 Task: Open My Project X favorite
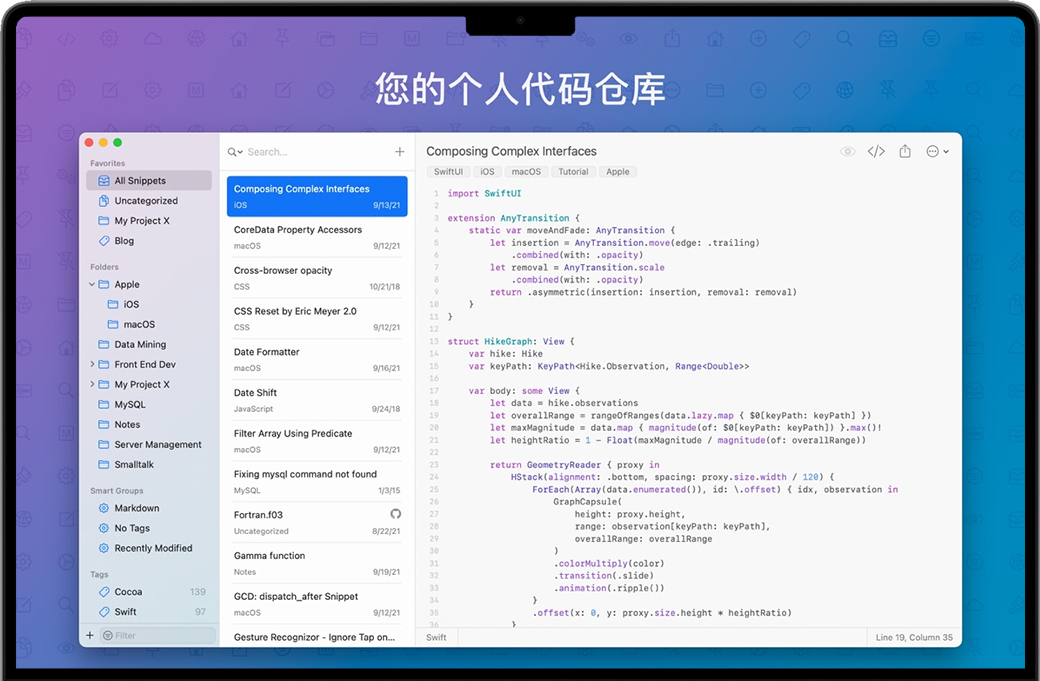(149, 220)
